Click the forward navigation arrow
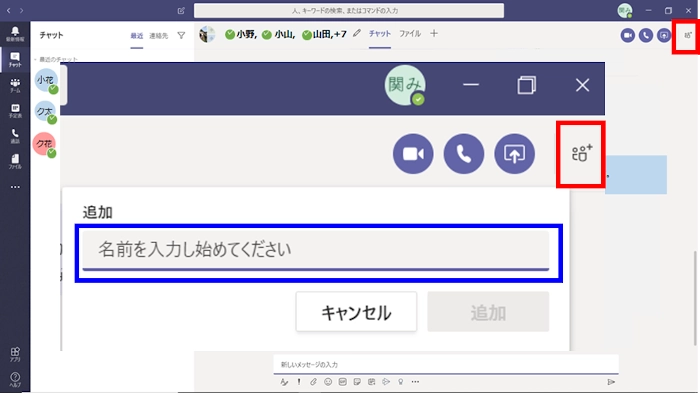The height and width of the screenshot is (393, 700). pos(21,10)
